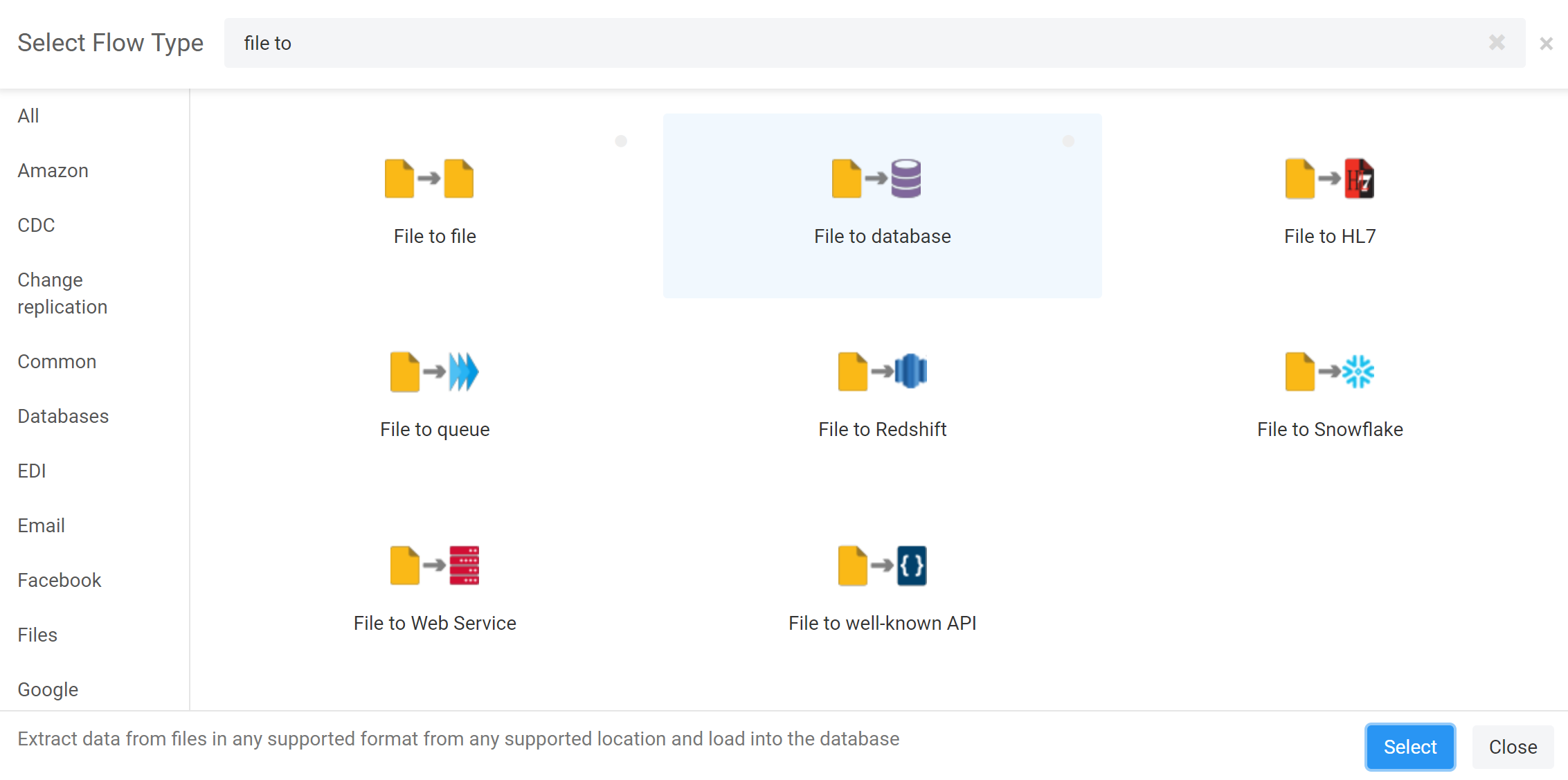The width and height of the screenshot is (1568, 780).
Task: Filter flows by Databases category
Action: pyautogui.click(x=63, y=416)
